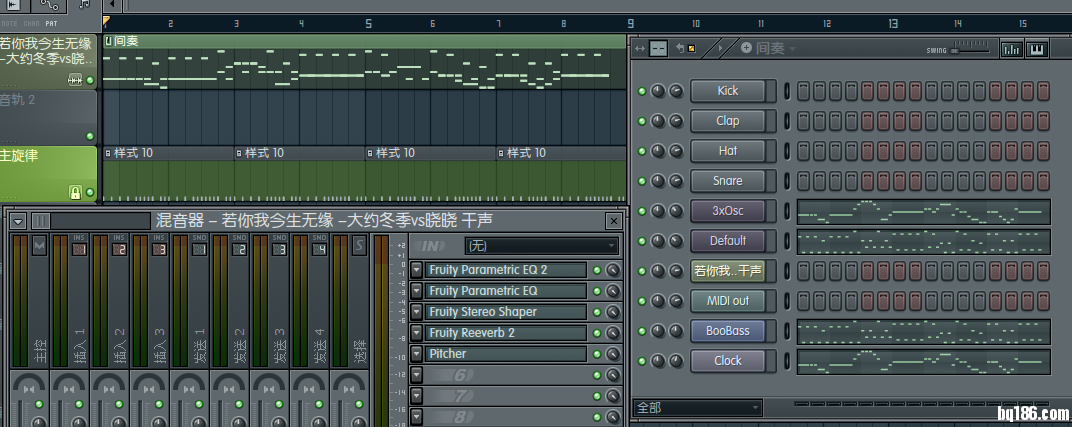Disable Fruity Reeverb 2 effect LED
1072x427 pixels.
(x=597, y=333)
